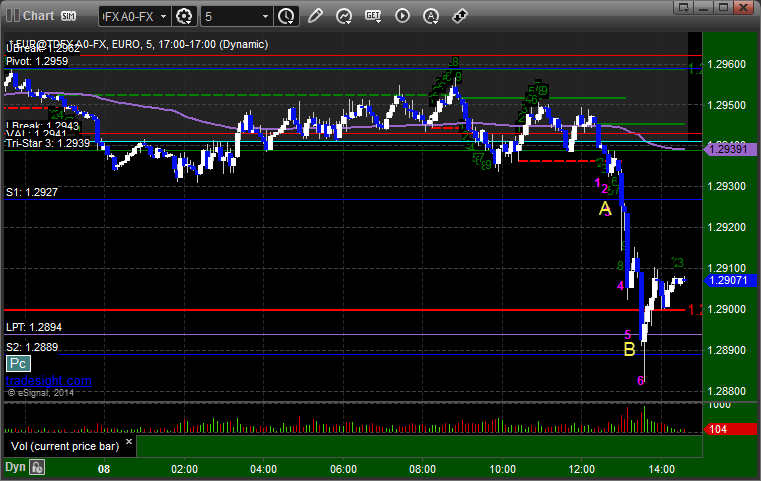761x481 pixels.
Task: Click the yellow B marker on chart
Action: click(x=629, y=349)
